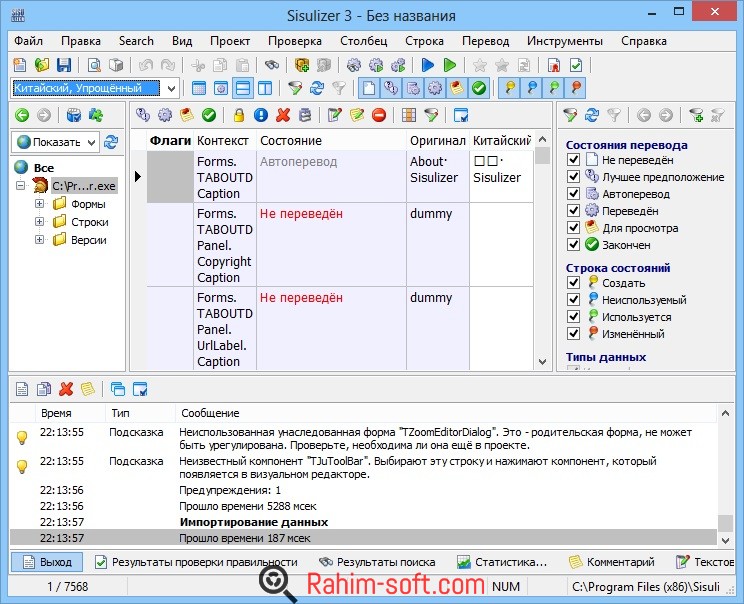744x604 pixels.
Task: Click down arrow of grid scrollbar
Action: click(542, 362)
